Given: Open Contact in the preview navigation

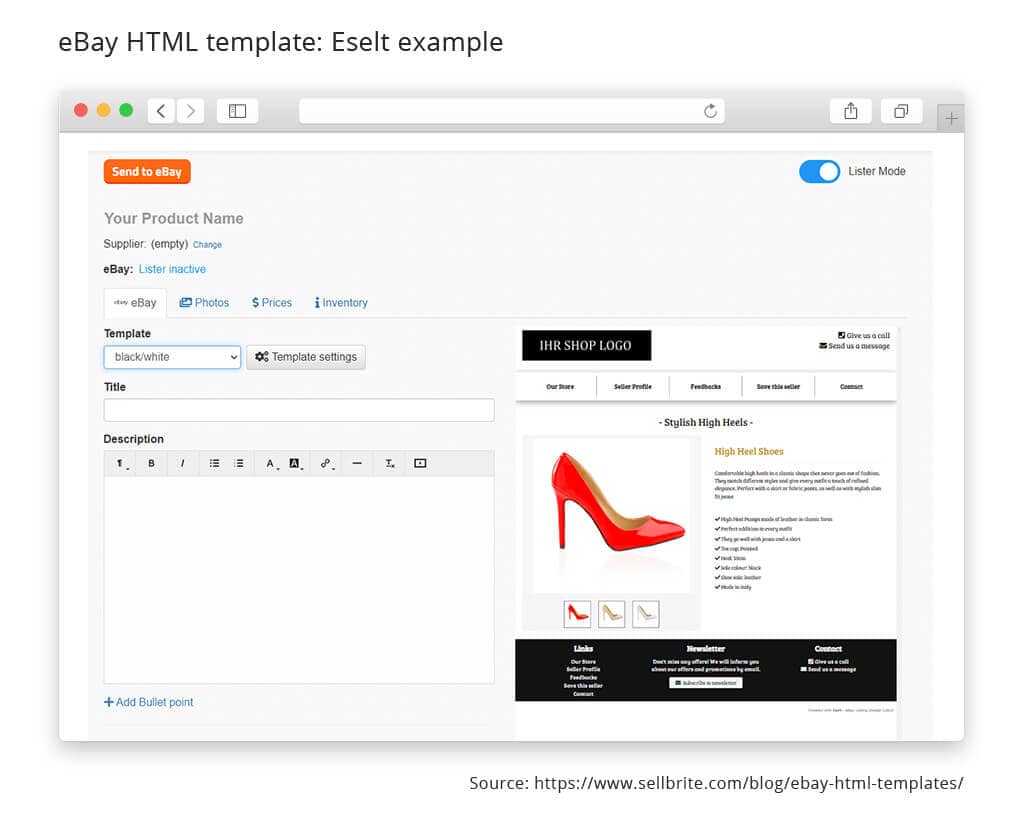Looking at the screenshot, I should tap(851, 387).
